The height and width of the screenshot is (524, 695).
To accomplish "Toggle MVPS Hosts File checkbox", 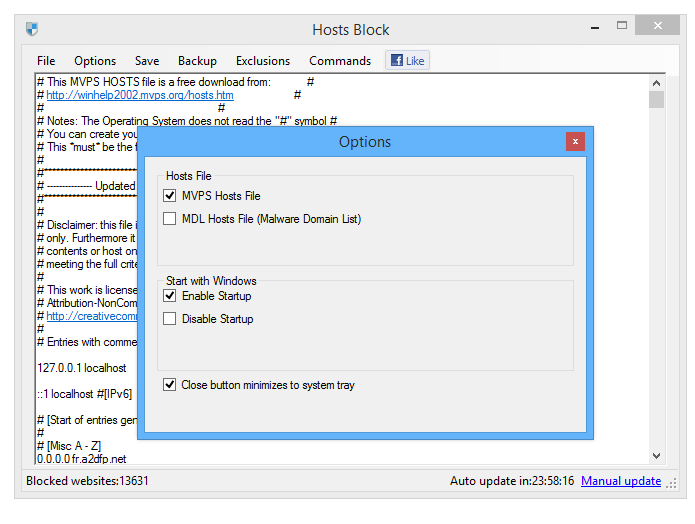I will [169, 196].
